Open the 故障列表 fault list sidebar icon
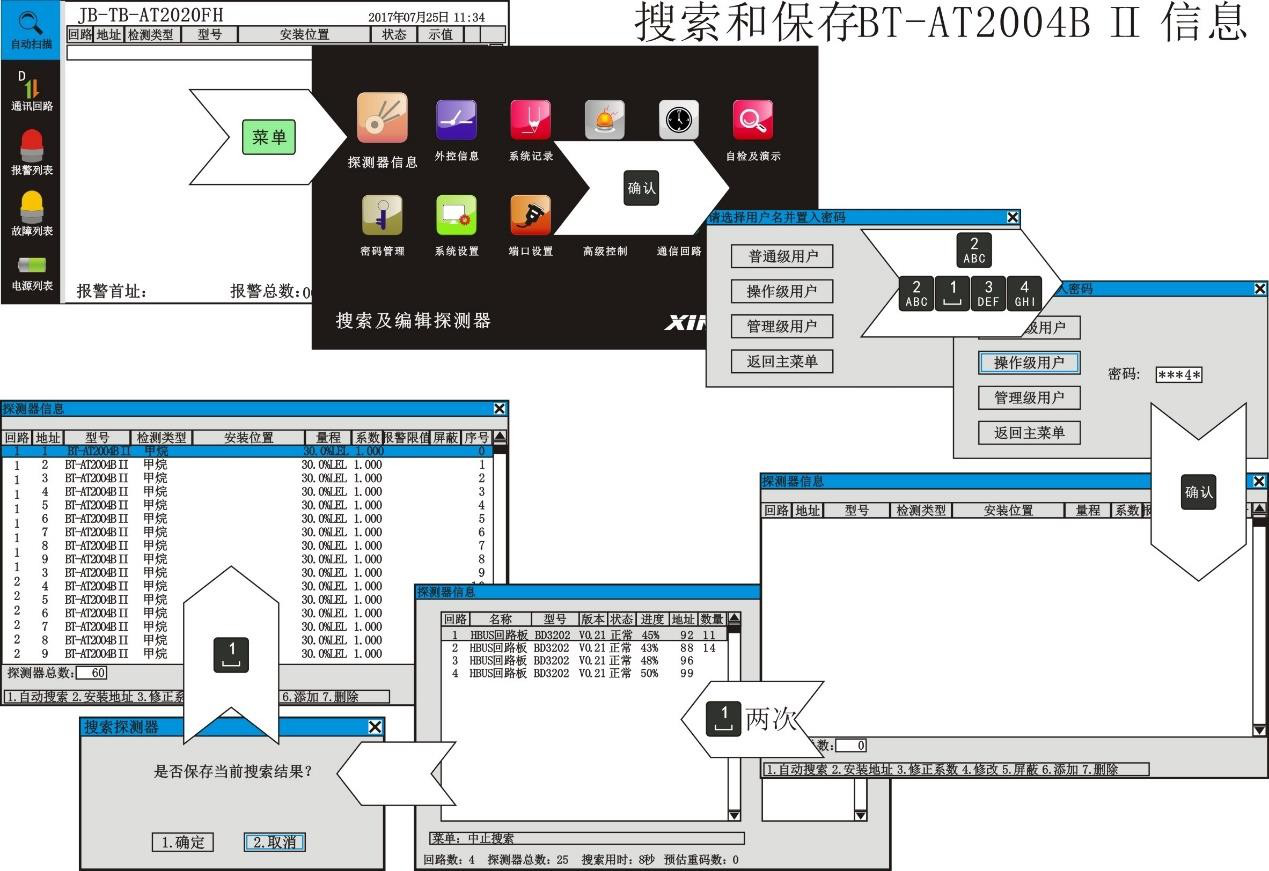Image resolution: width=1269 pixels, height=871 pixels. pyautogui.click(x=30, y=210)
